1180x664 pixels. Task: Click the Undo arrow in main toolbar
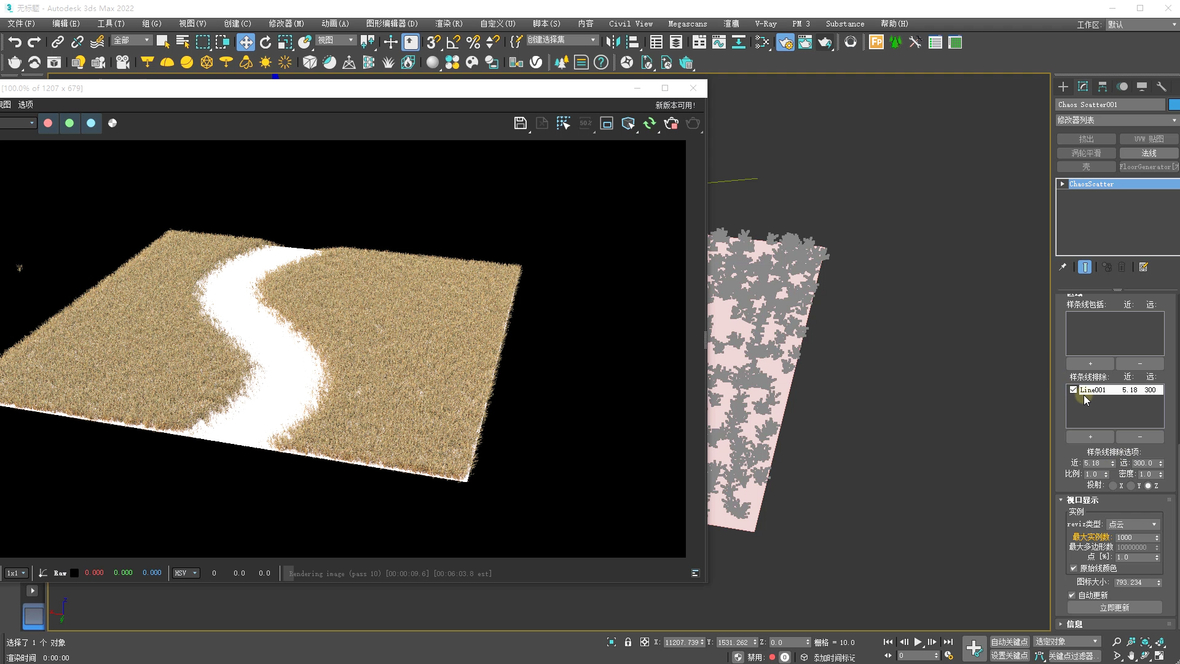point(15,42)
